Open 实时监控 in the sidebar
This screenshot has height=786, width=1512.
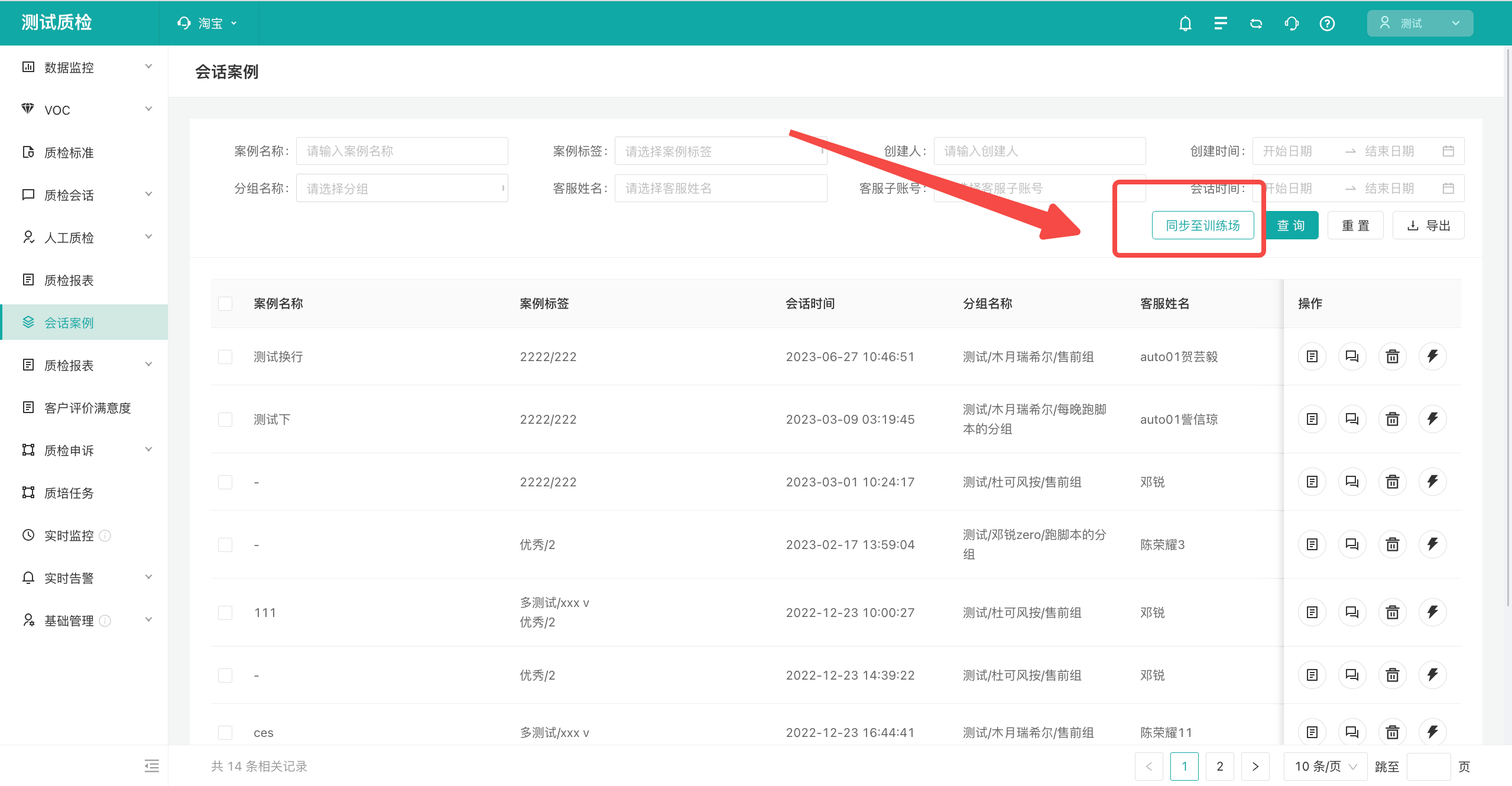point(85,535)
